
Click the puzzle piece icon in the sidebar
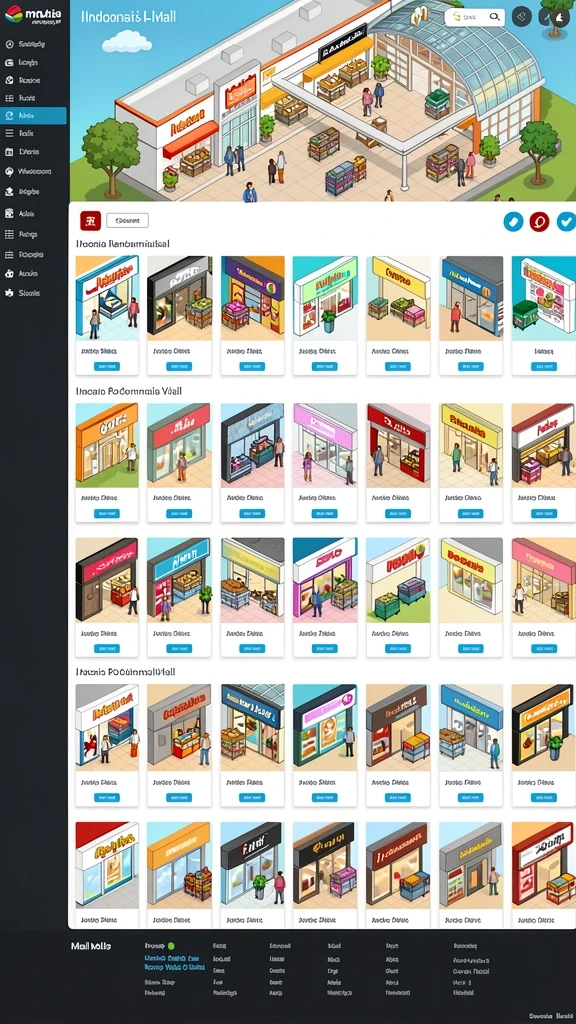9,293
